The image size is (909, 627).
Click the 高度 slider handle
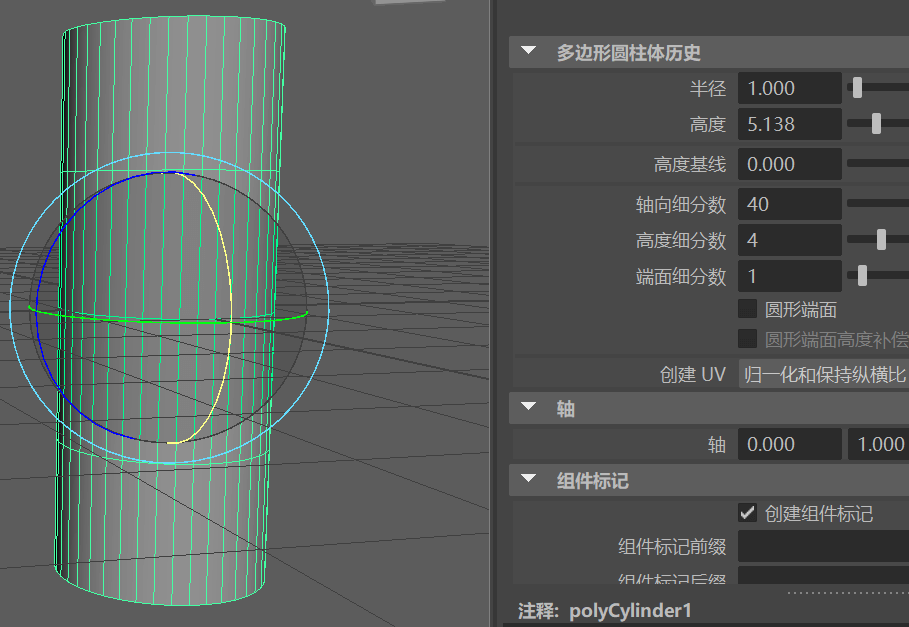[877, 123]
